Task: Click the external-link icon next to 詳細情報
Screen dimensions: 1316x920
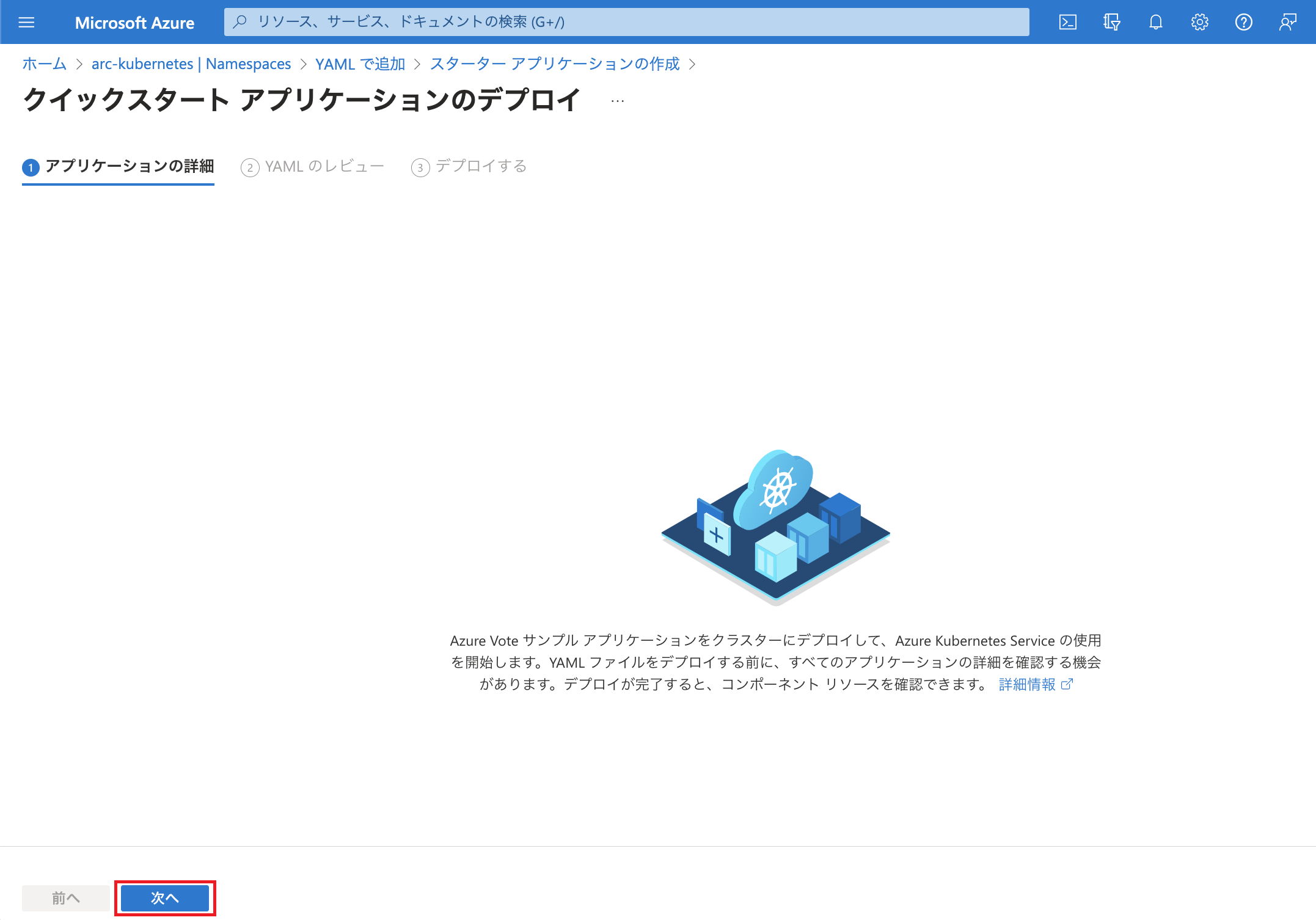Action: coord(1067,684)
